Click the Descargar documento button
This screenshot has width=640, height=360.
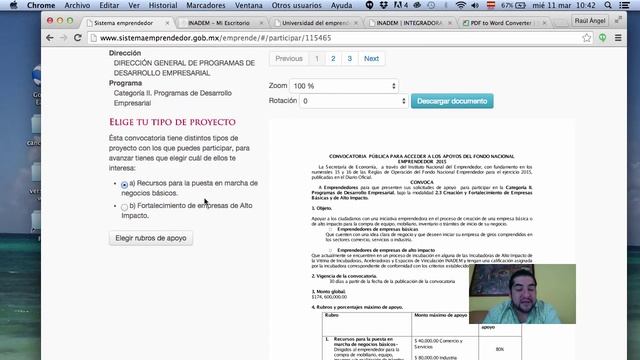(452, 101)
